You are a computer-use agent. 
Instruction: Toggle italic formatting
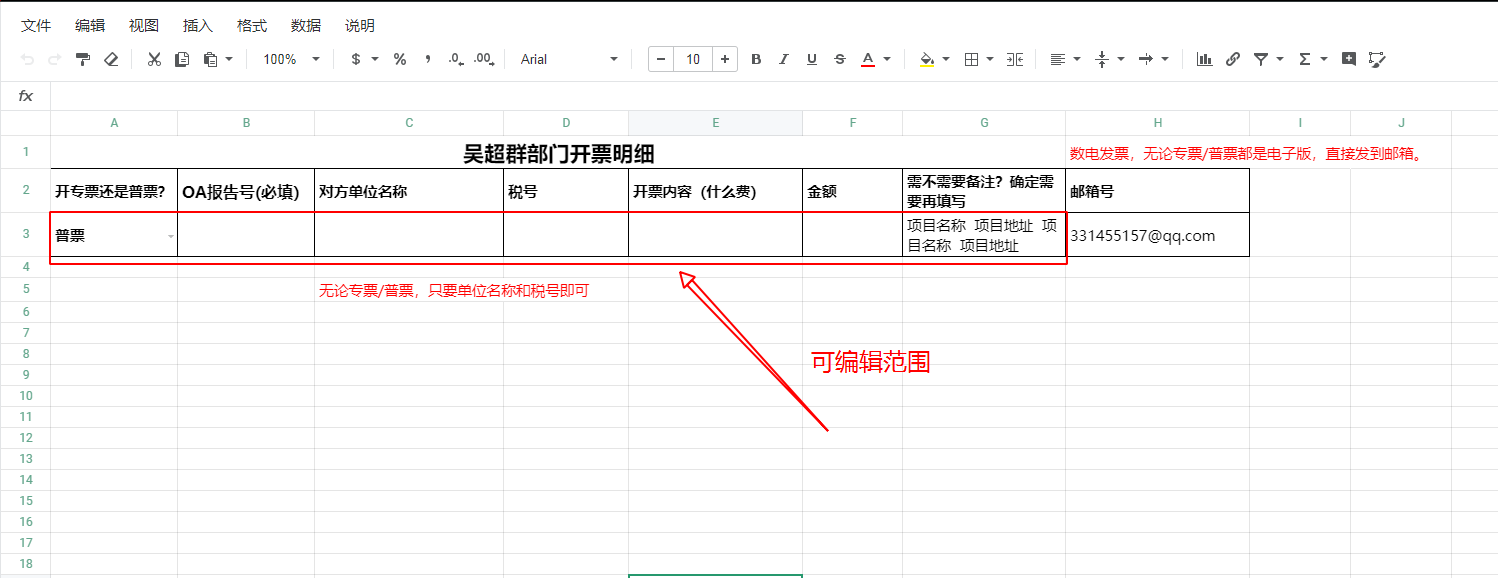pos(784,59)
